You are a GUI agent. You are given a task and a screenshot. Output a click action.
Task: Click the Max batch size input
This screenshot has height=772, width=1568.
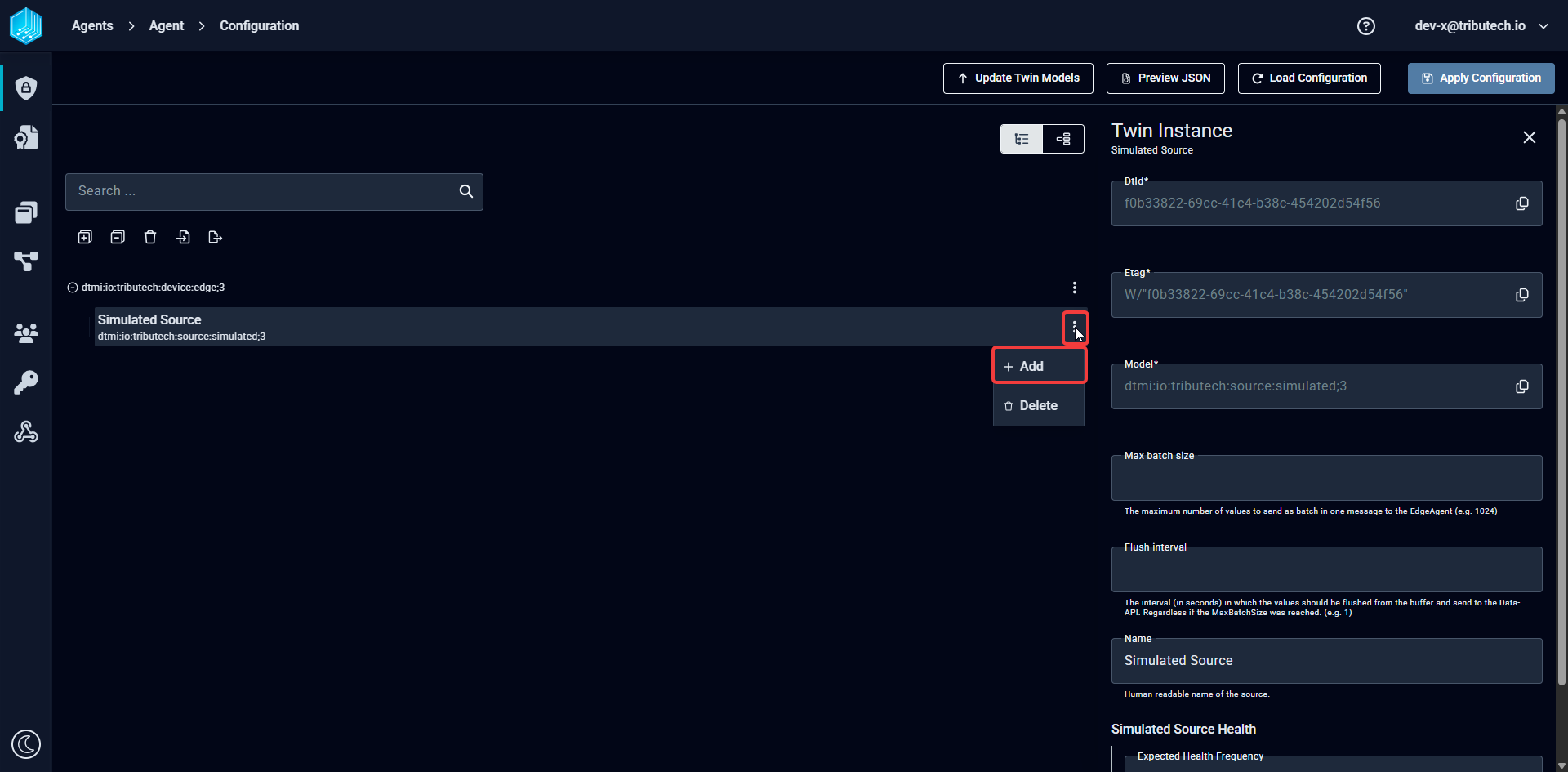[1327, 478]
